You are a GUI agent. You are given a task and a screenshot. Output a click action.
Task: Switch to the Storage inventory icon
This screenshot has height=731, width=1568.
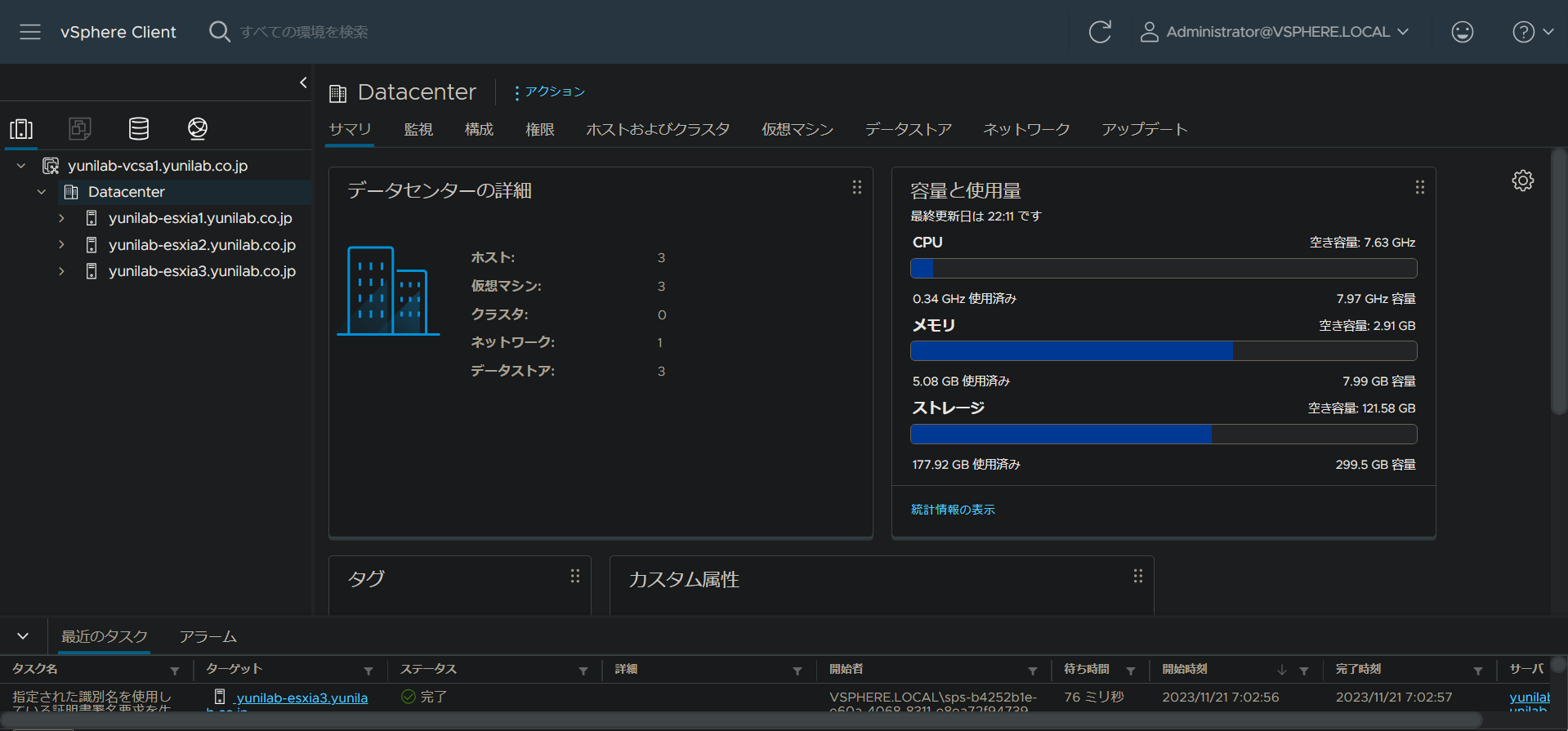139,128
